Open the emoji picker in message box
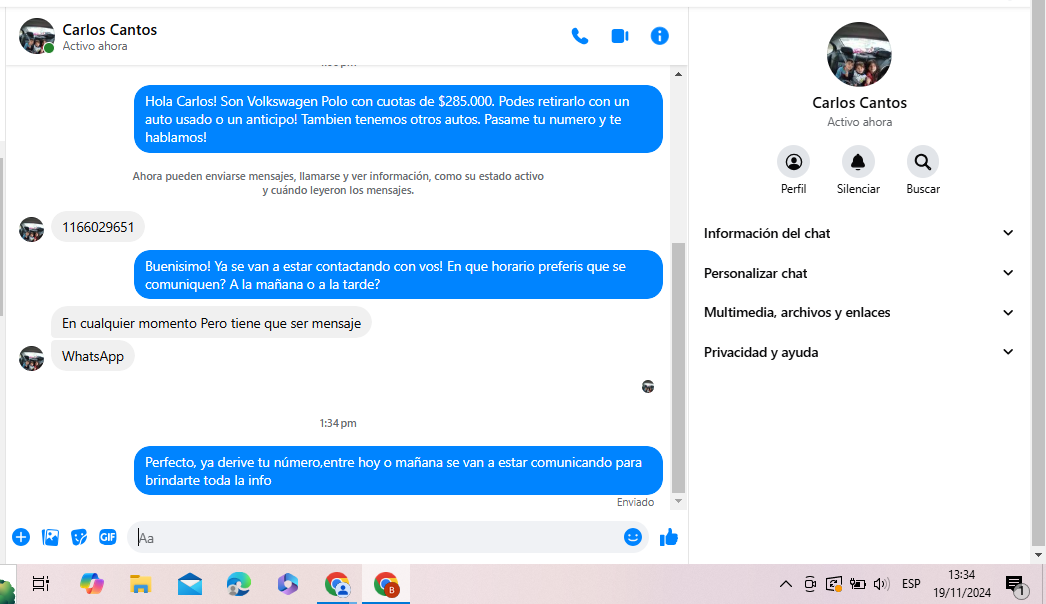 click(x=632, y=537)
